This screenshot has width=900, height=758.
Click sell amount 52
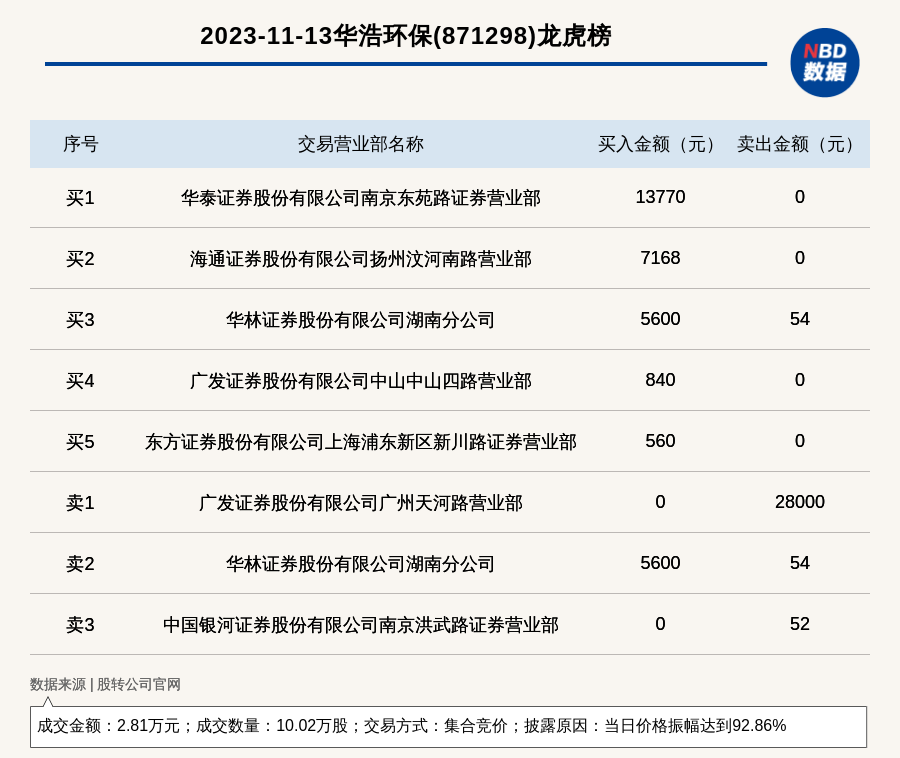pos(800,623)
